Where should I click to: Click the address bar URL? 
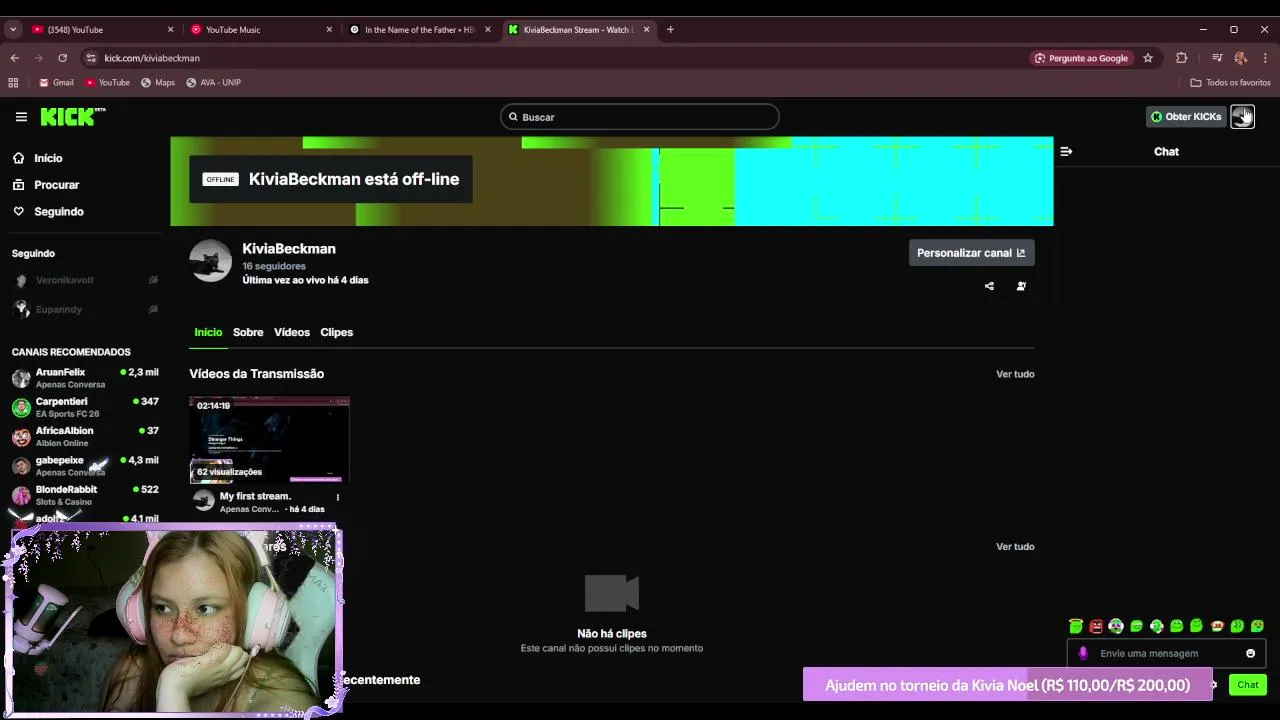152,58
